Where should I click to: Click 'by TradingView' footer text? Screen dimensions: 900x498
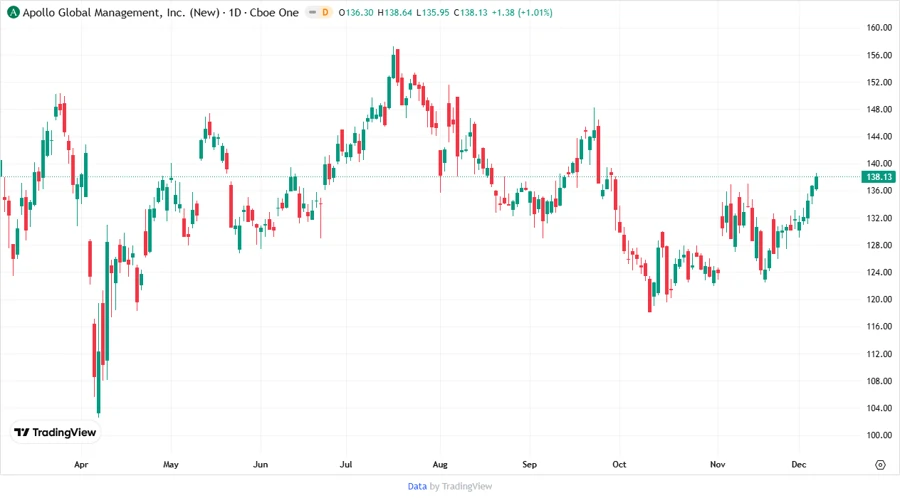461,486
